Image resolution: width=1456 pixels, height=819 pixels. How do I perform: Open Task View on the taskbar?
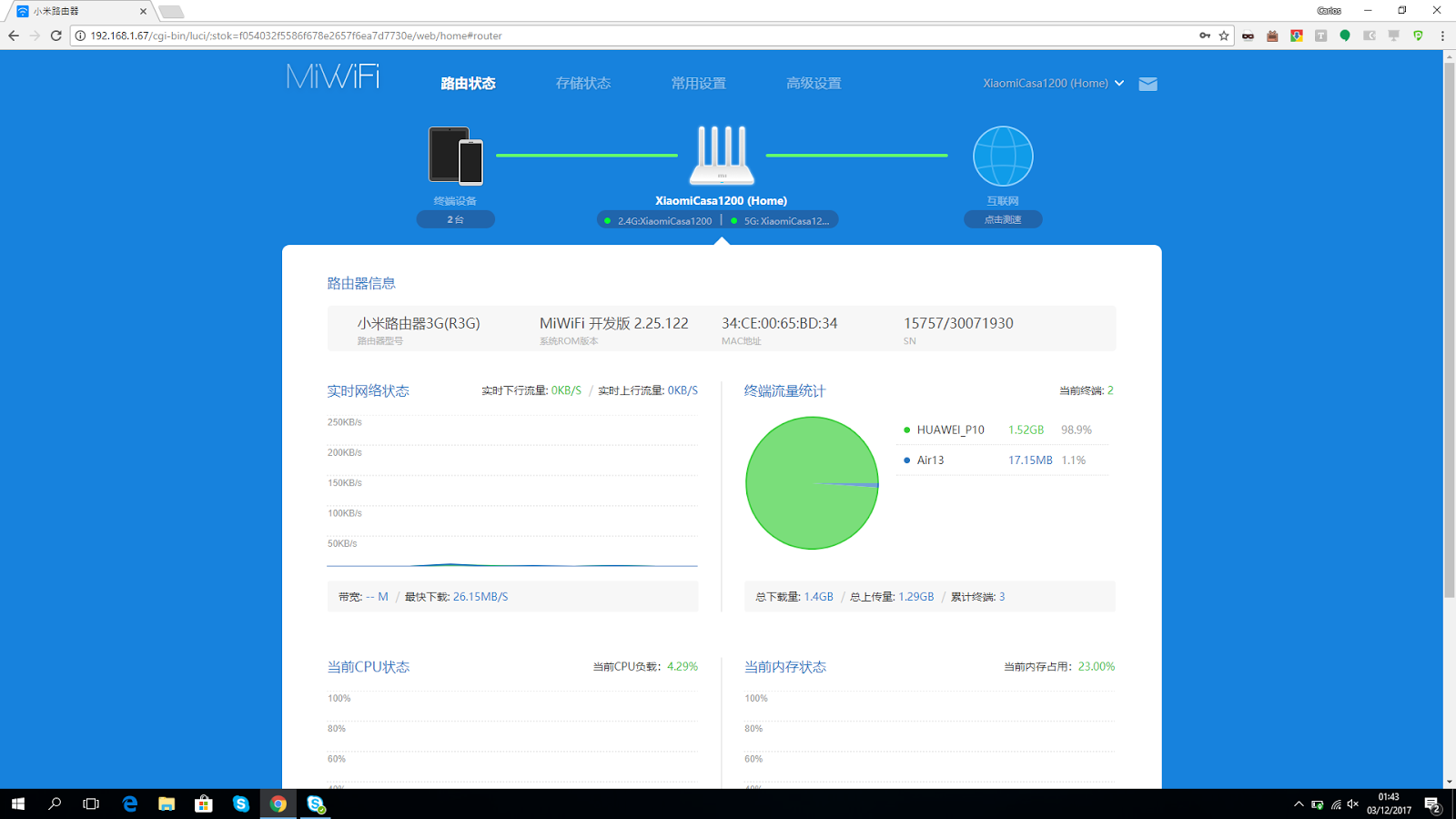tap(91, 804)
